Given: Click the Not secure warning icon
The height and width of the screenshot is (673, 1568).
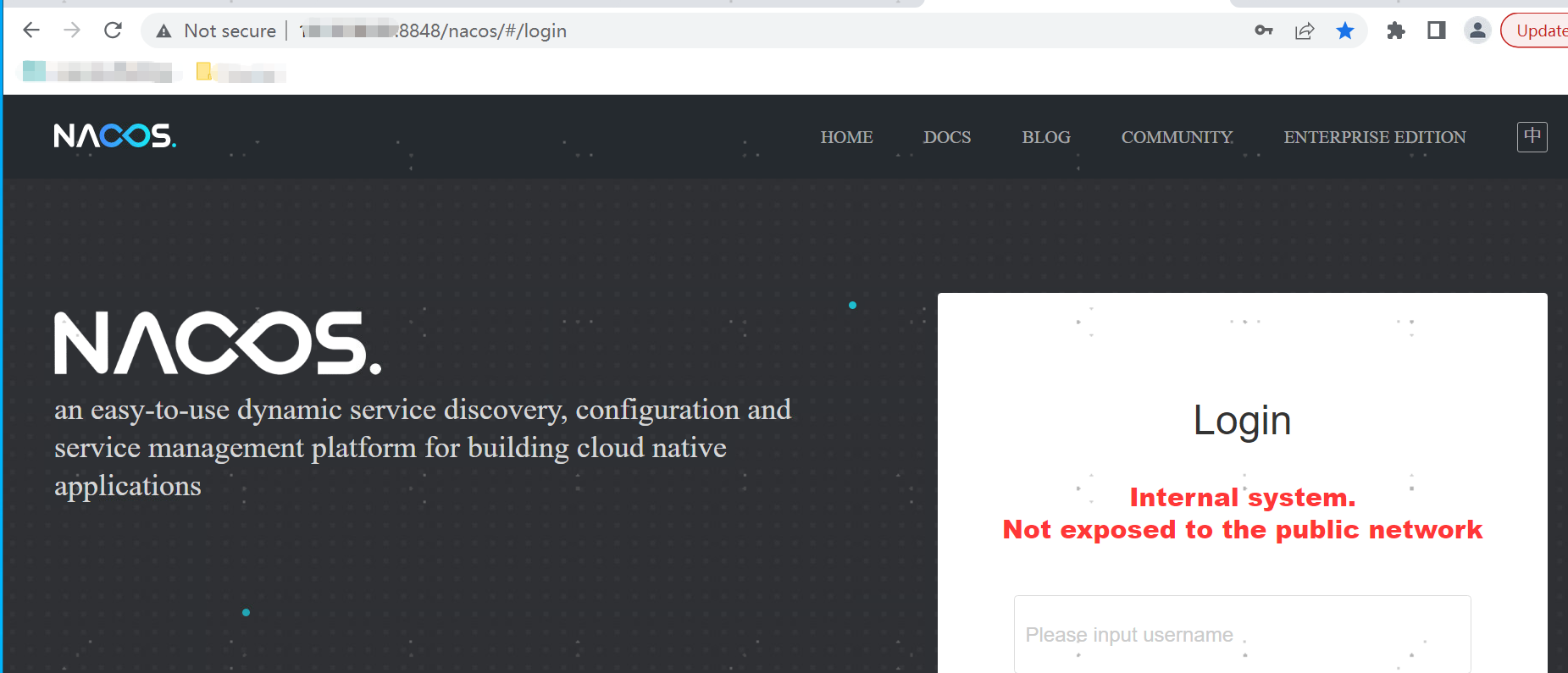Looking at the screenshot, I should coord(164,31).
